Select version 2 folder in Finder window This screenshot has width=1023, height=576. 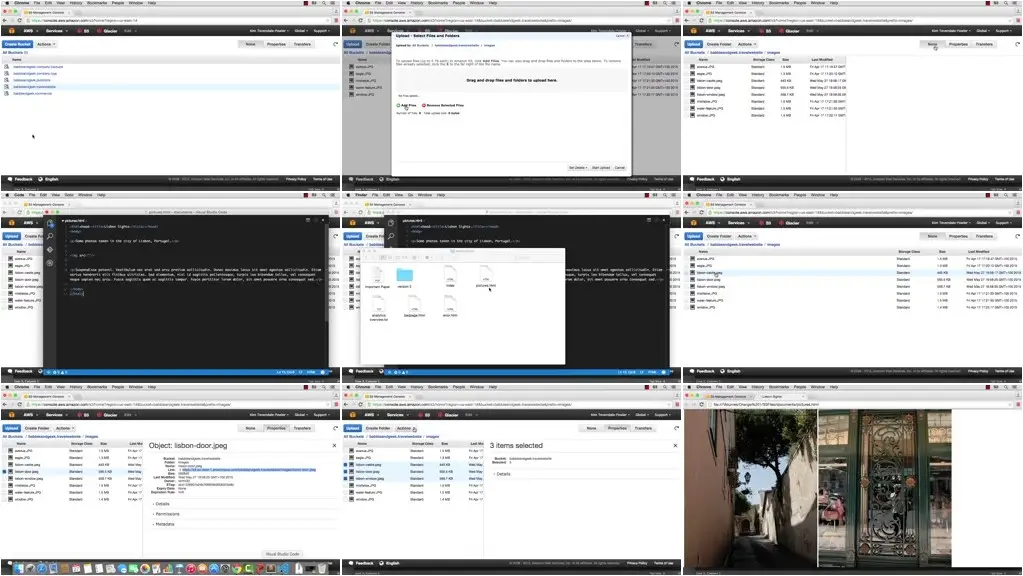coord(405,278)
